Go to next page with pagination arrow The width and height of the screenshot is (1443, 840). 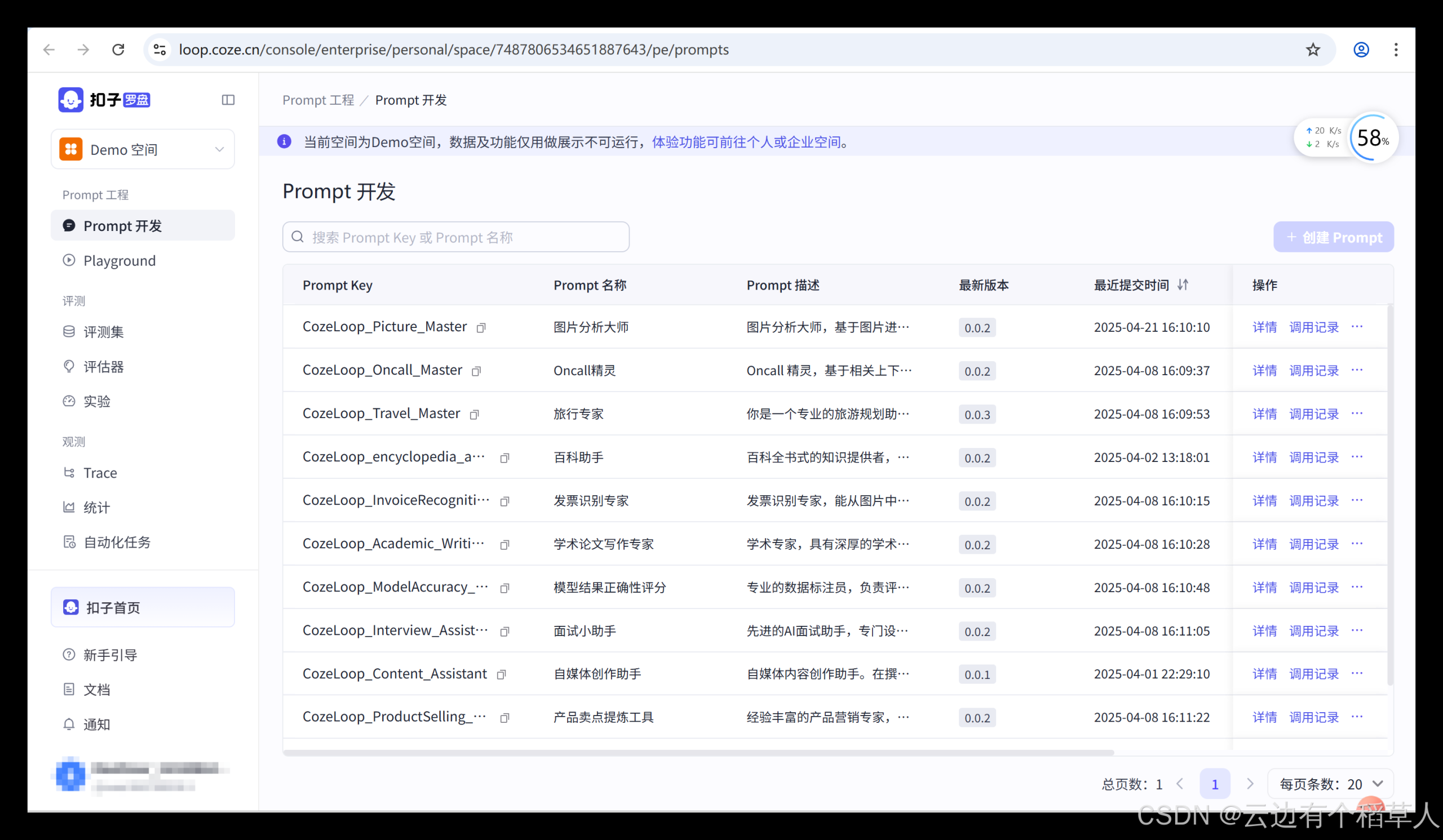click(x=1251, y=783)
